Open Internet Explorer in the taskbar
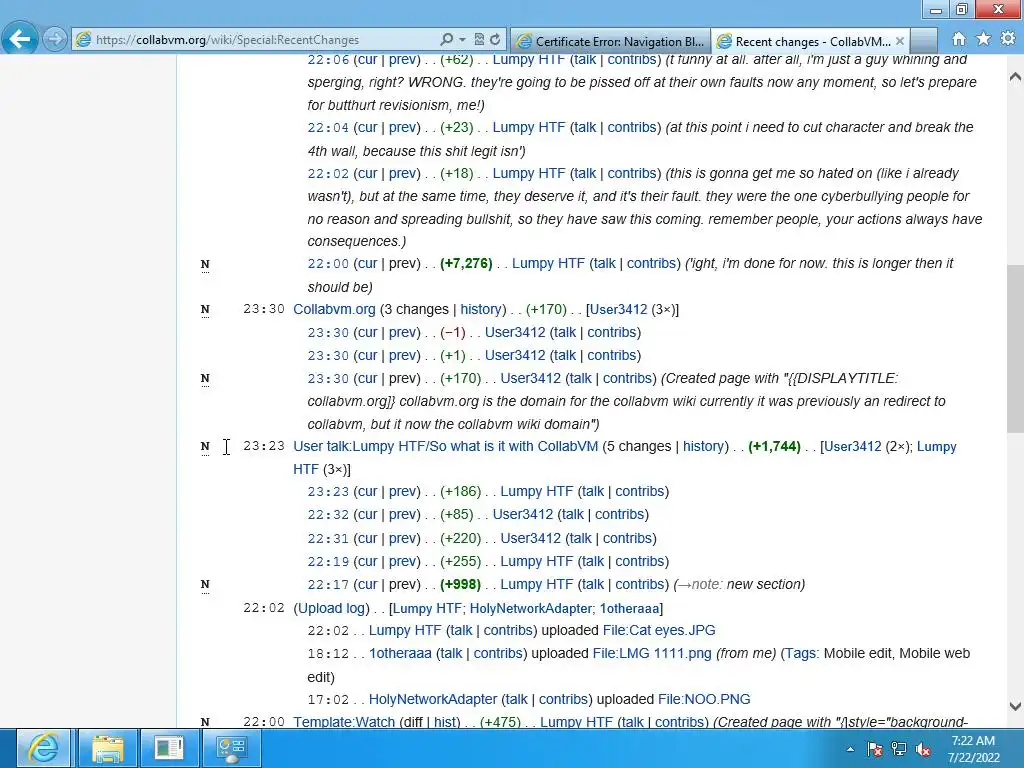This screenshot has width=1024, height=768. pos(43,748)
